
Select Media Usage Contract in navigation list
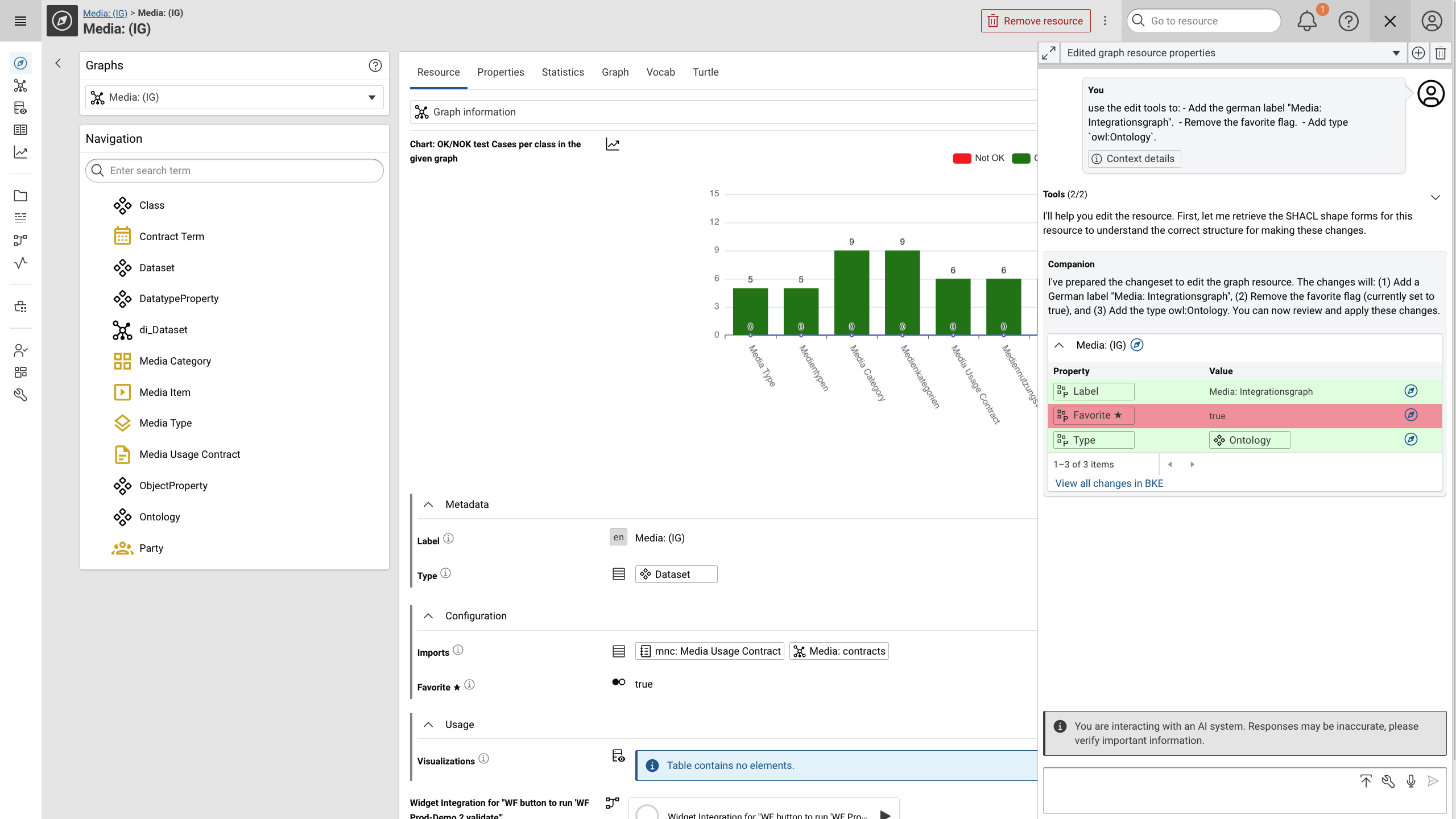tap(189, 454)
